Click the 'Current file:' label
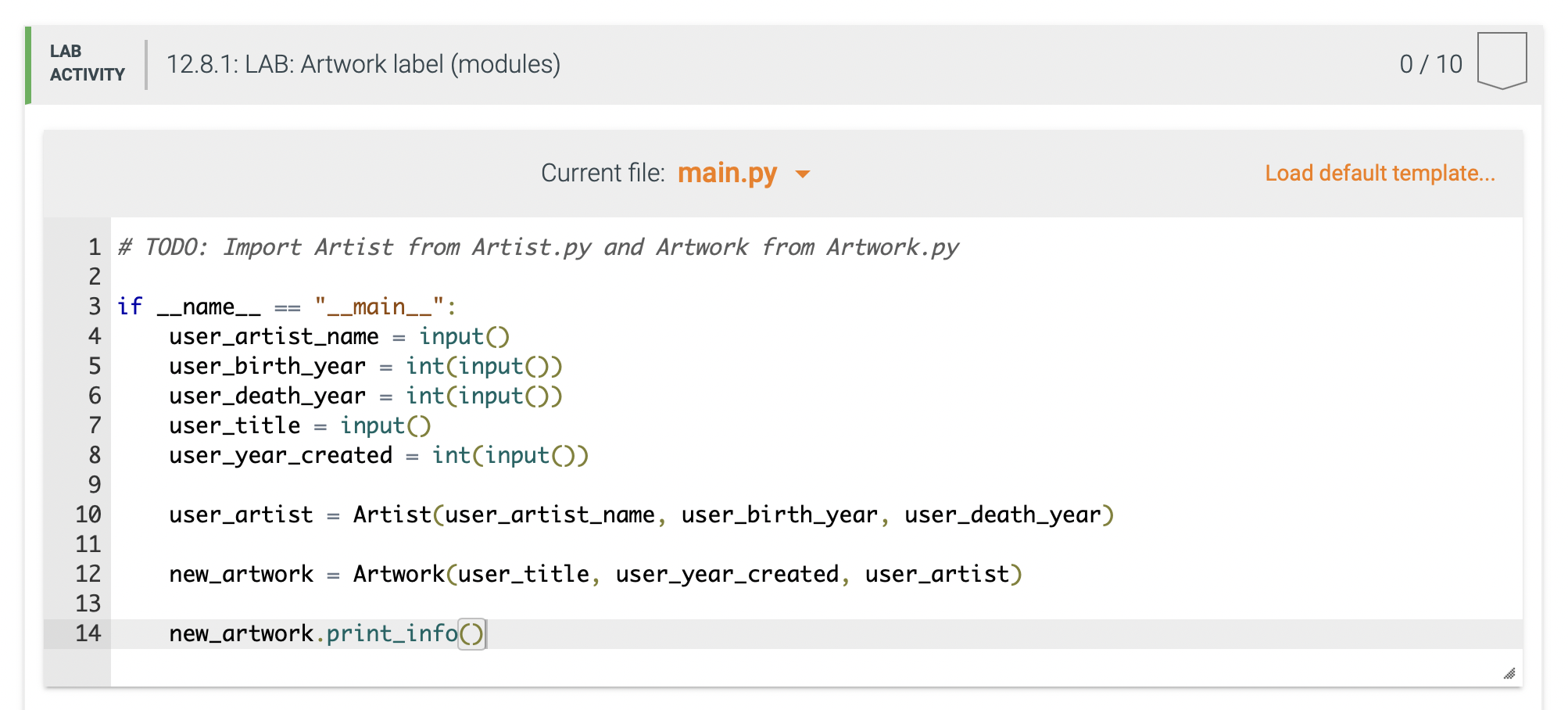This screenshot has width=1568, height=710. [x=603, y=173]
